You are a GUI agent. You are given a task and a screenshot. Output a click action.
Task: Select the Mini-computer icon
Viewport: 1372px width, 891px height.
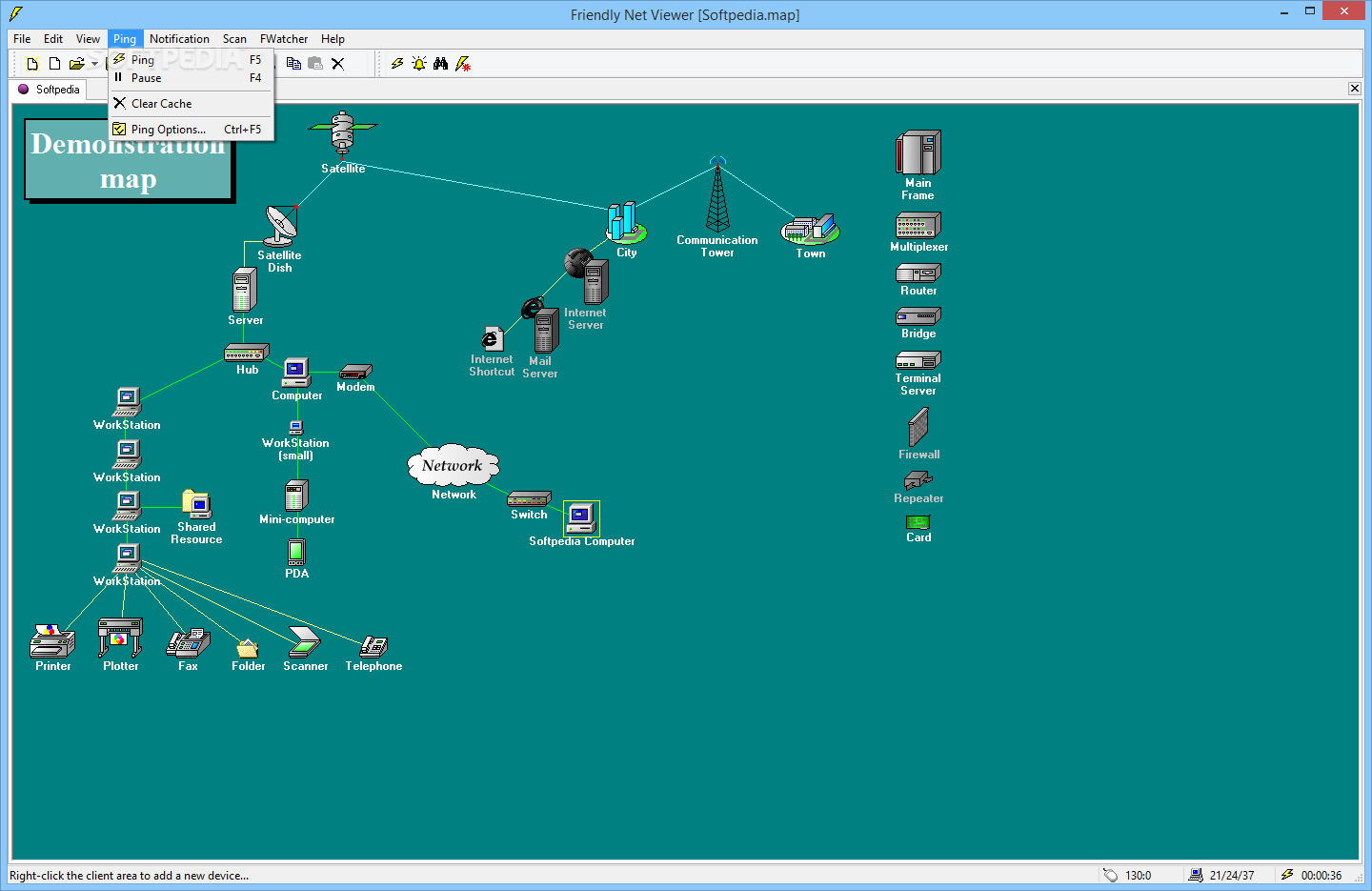296,496
